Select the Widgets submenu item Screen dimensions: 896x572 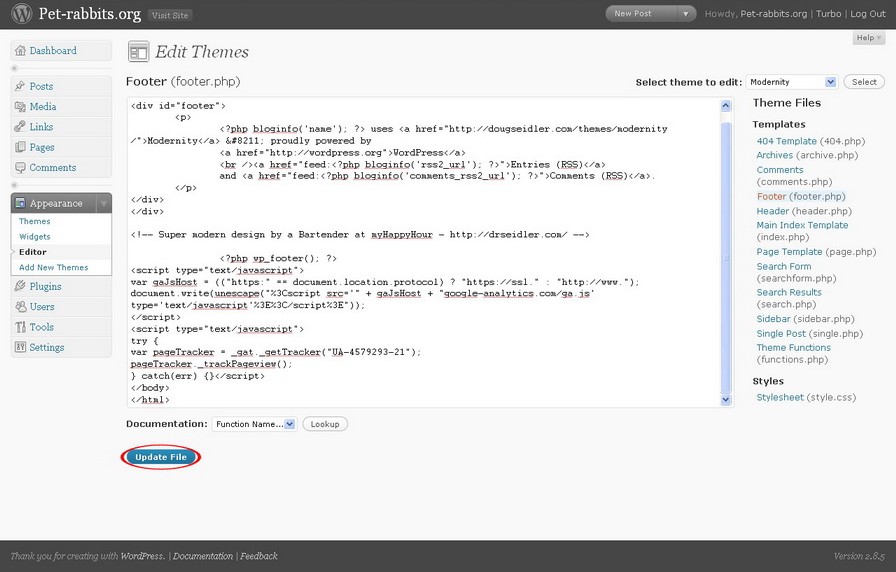tap(34, 237)
